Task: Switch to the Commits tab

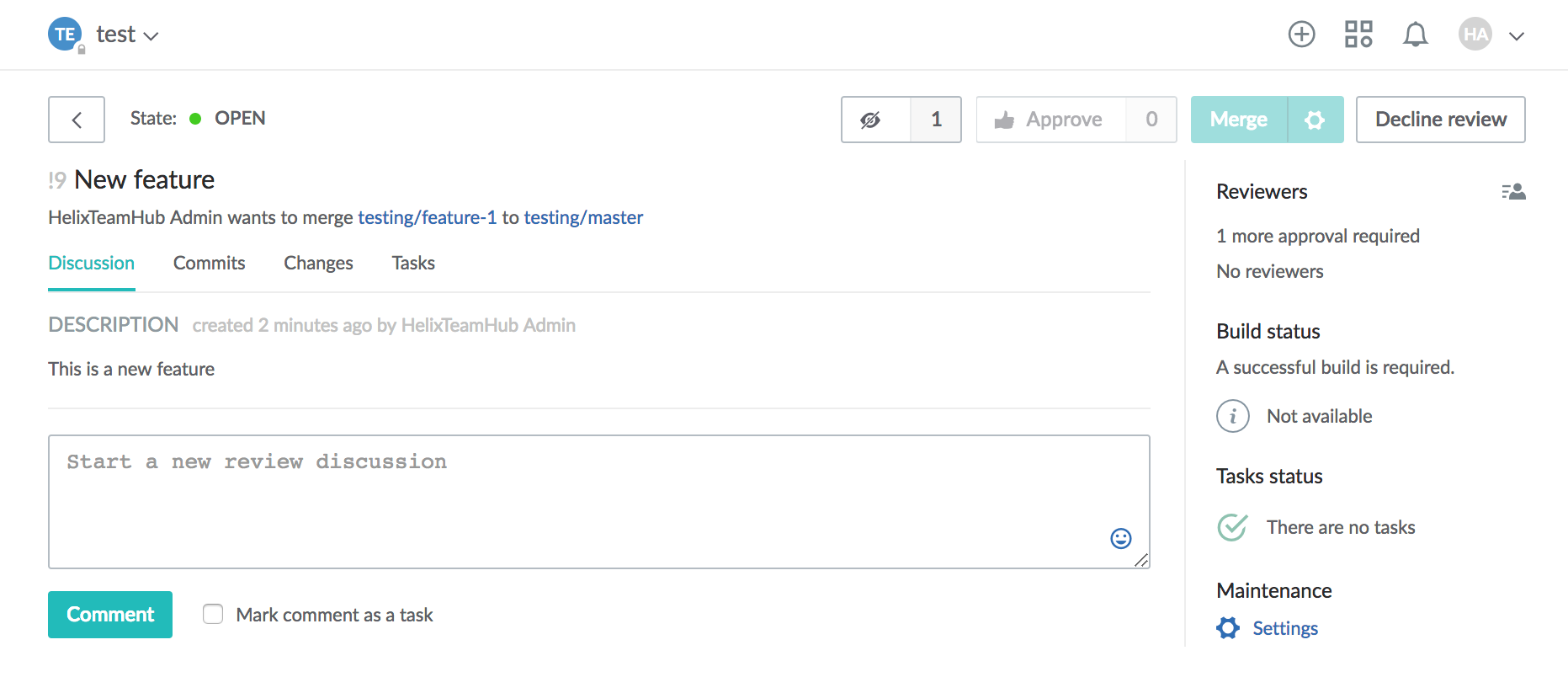Action: pos(209,263)
